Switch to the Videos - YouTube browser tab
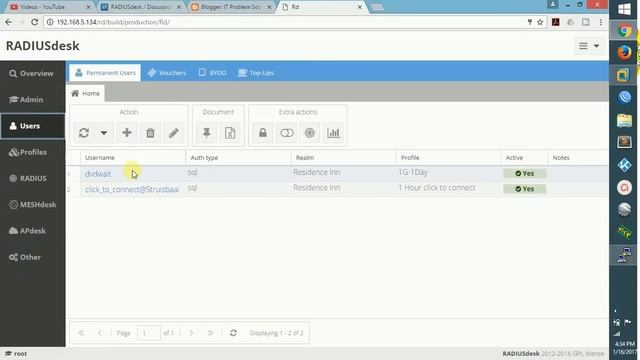 [51, 7]
